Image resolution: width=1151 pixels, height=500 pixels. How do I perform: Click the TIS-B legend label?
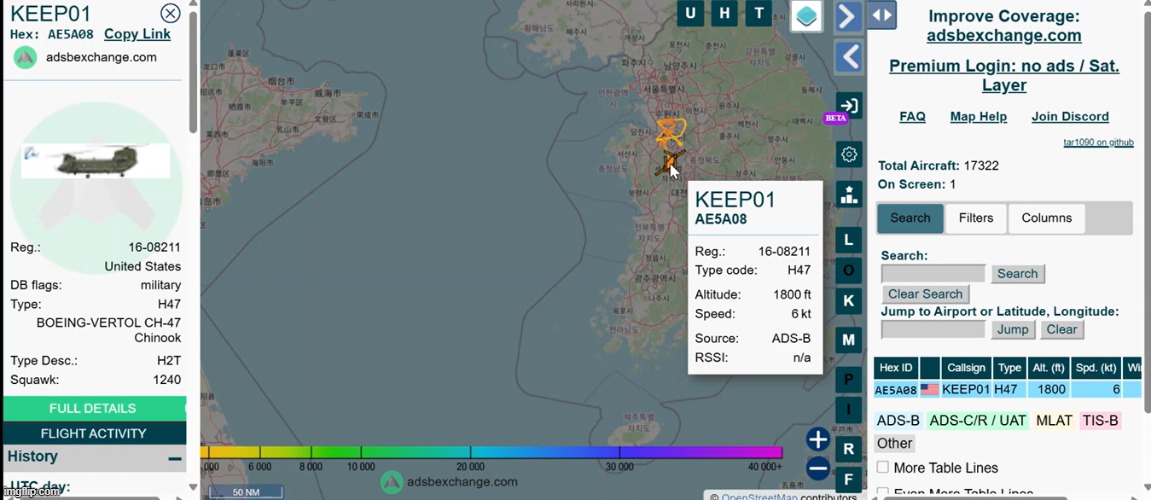coord(1100,421)
